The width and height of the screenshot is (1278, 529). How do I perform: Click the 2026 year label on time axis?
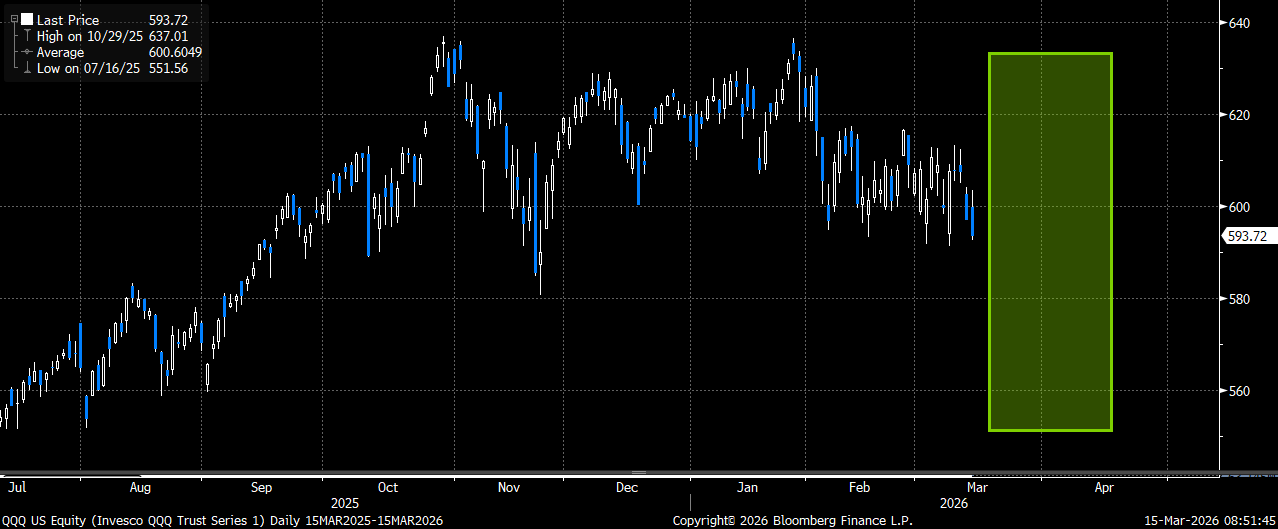(955, 504)
